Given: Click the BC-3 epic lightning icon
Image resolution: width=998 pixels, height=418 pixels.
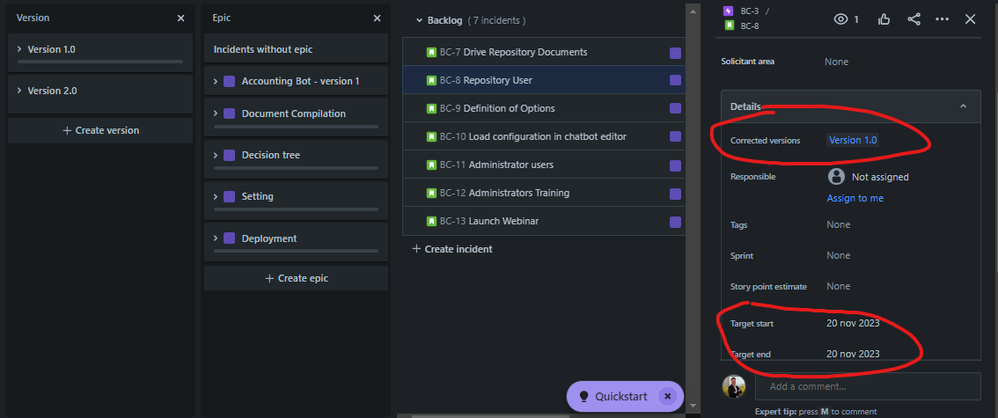Looking at the screenshot, I should (729, 11).
